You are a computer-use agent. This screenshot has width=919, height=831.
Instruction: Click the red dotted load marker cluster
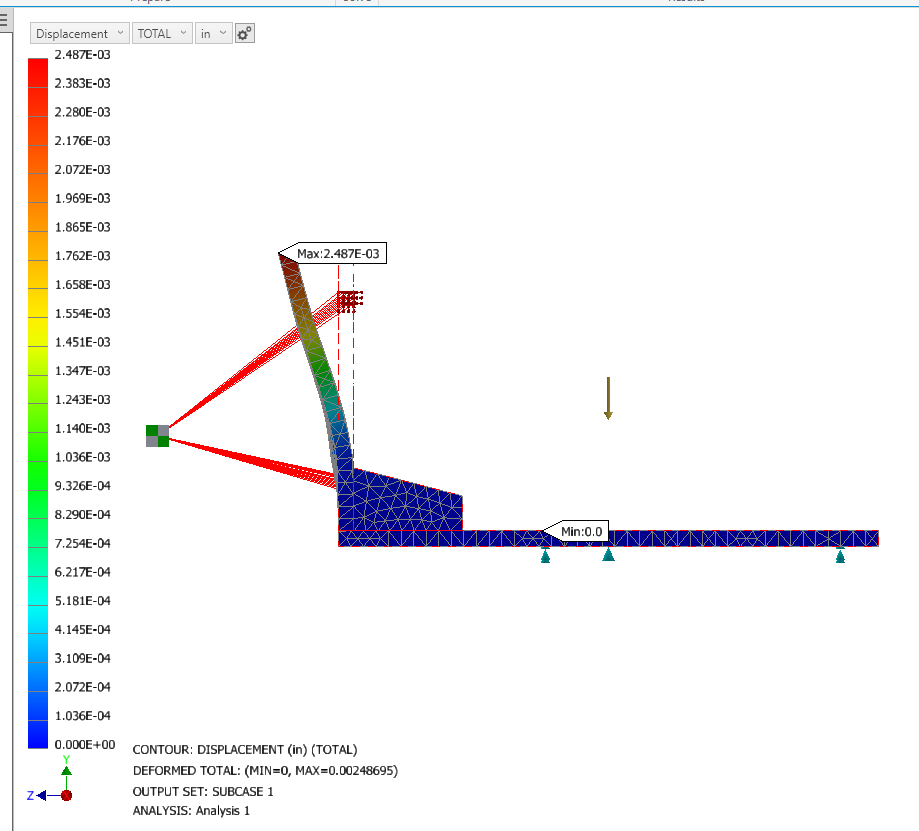coord(349,299)
